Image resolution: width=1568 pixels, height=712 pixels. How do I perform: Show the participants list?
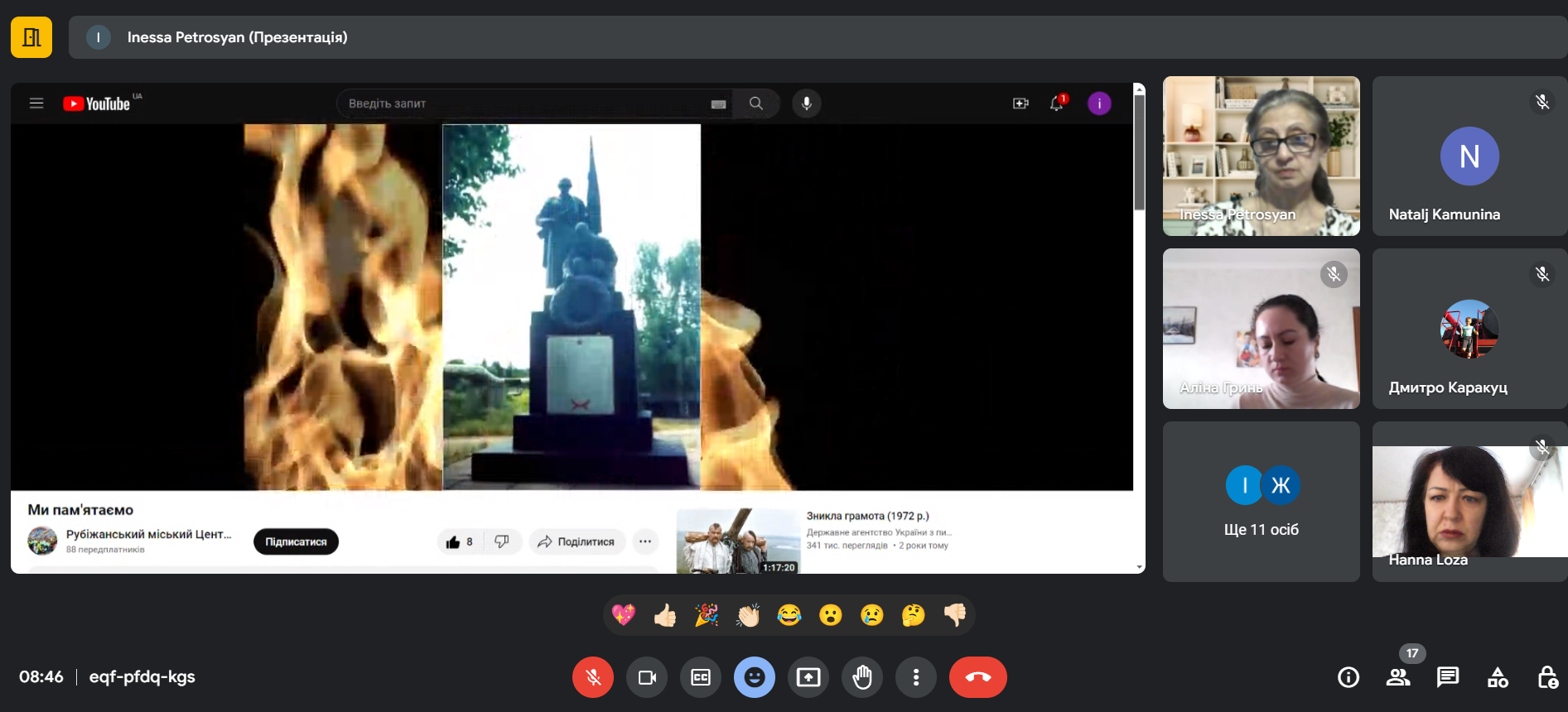point(1398,677)
